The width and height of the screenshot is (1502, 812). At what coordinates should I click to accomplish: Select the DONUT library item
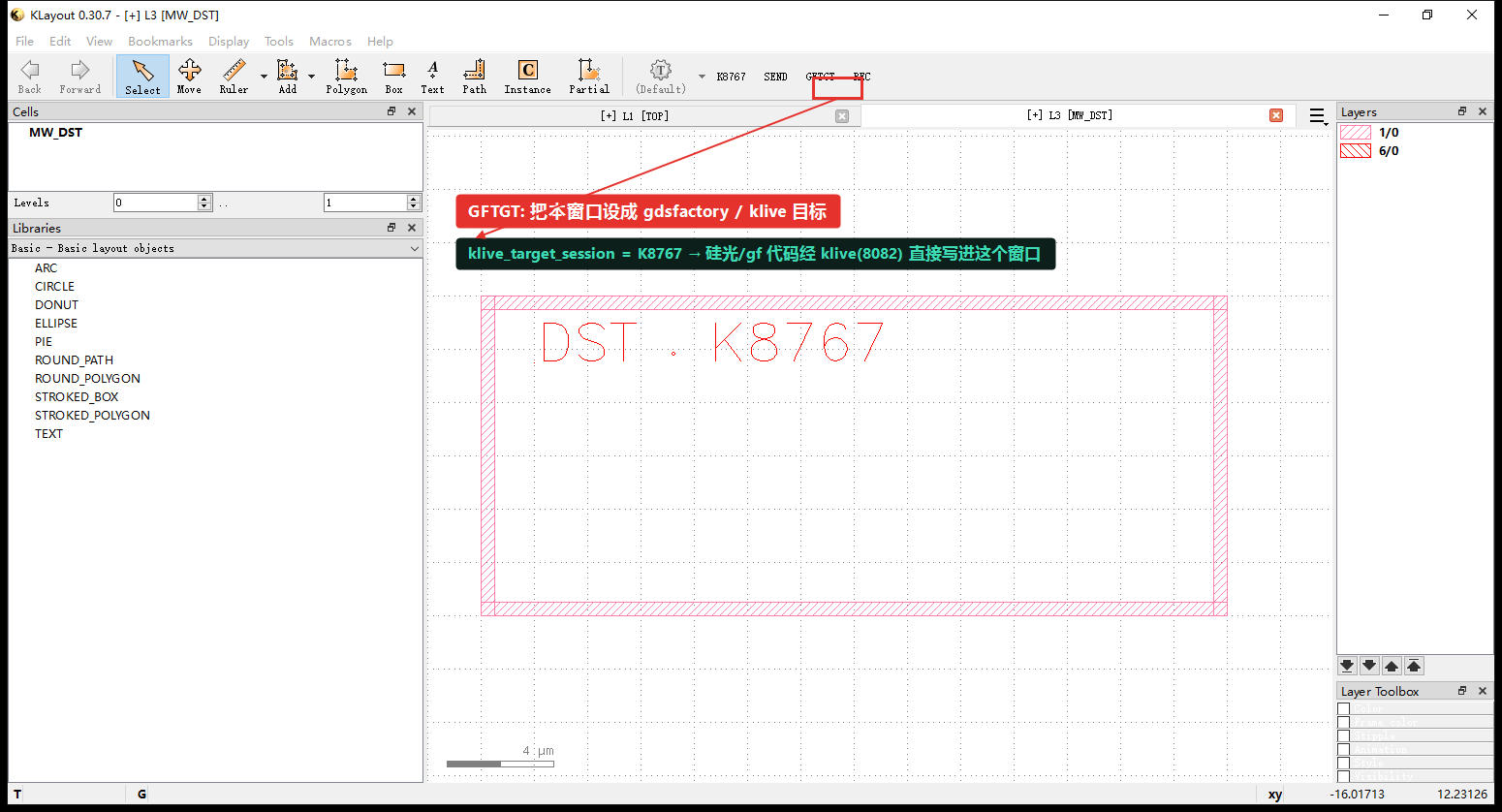click(56, 305)
